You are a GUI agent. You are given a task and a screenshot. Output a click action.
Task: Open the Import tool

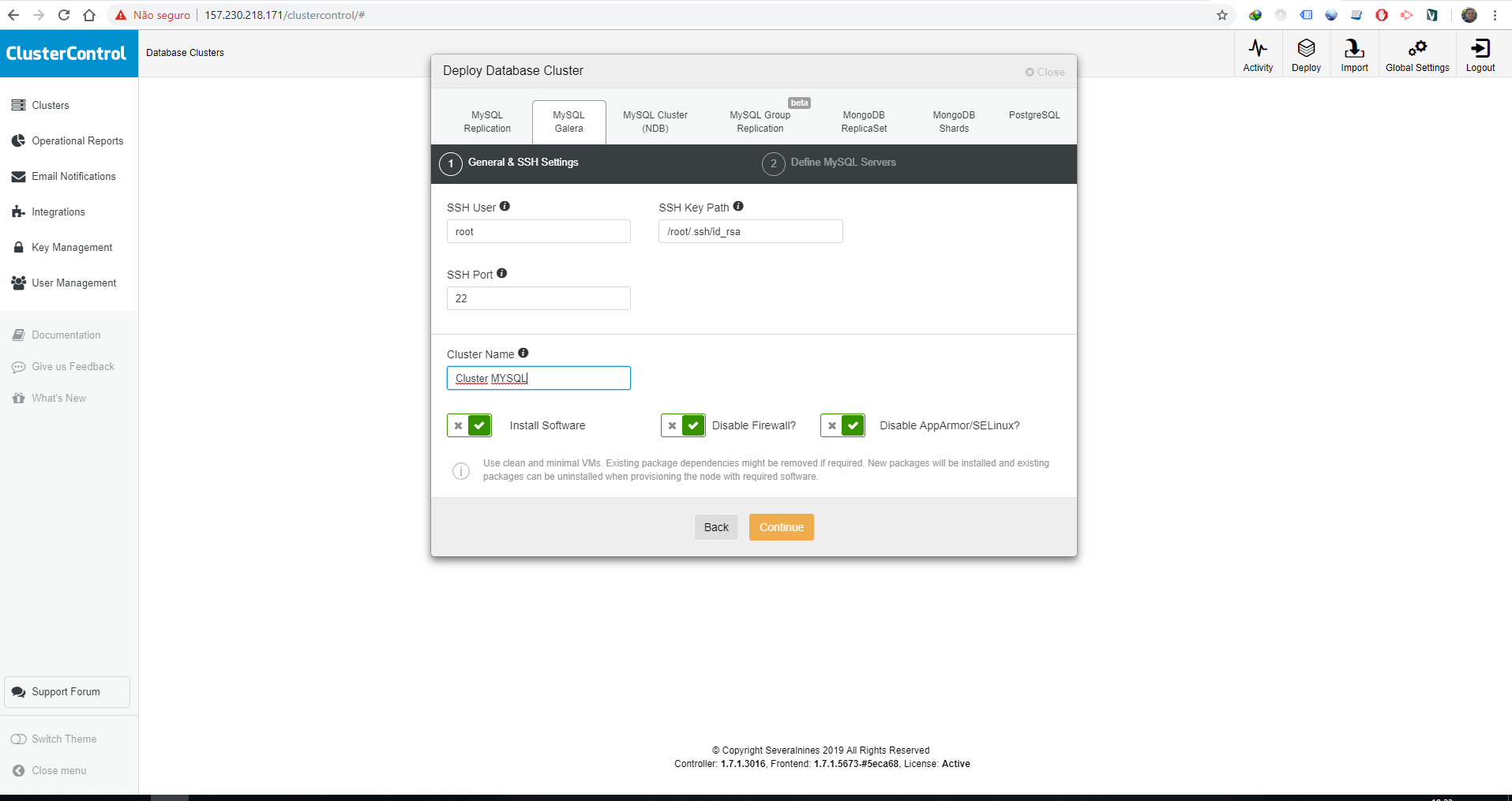point(1353,54)
